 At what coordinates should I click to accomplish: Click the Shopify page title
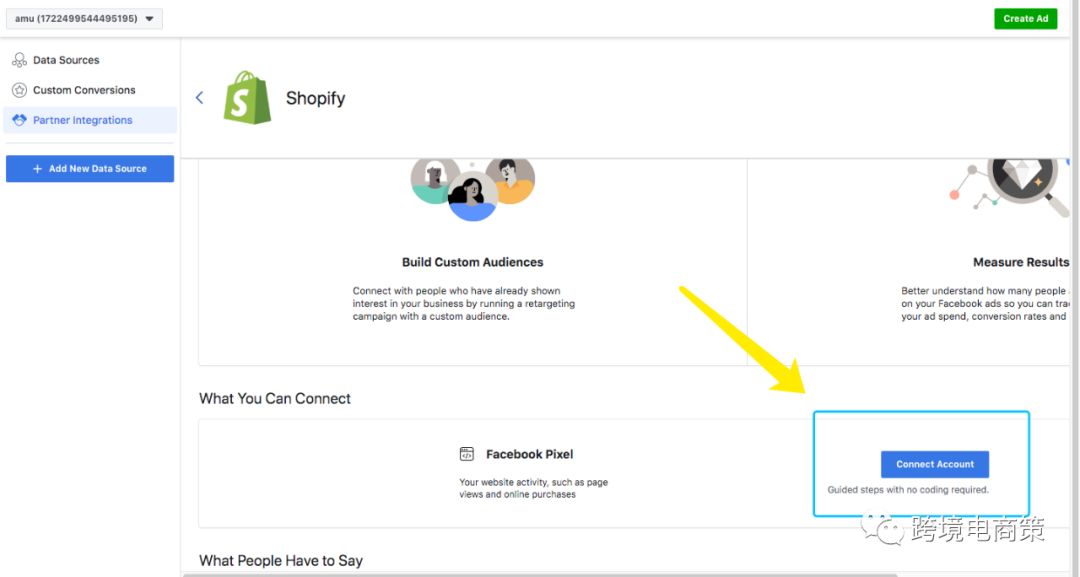click(x=315, y=98)
